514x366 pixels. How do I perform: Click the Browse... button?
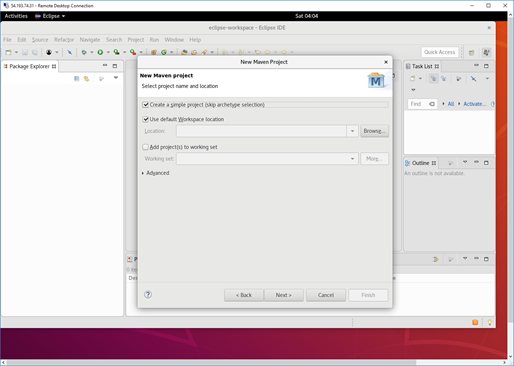click(x=374, y=131)
